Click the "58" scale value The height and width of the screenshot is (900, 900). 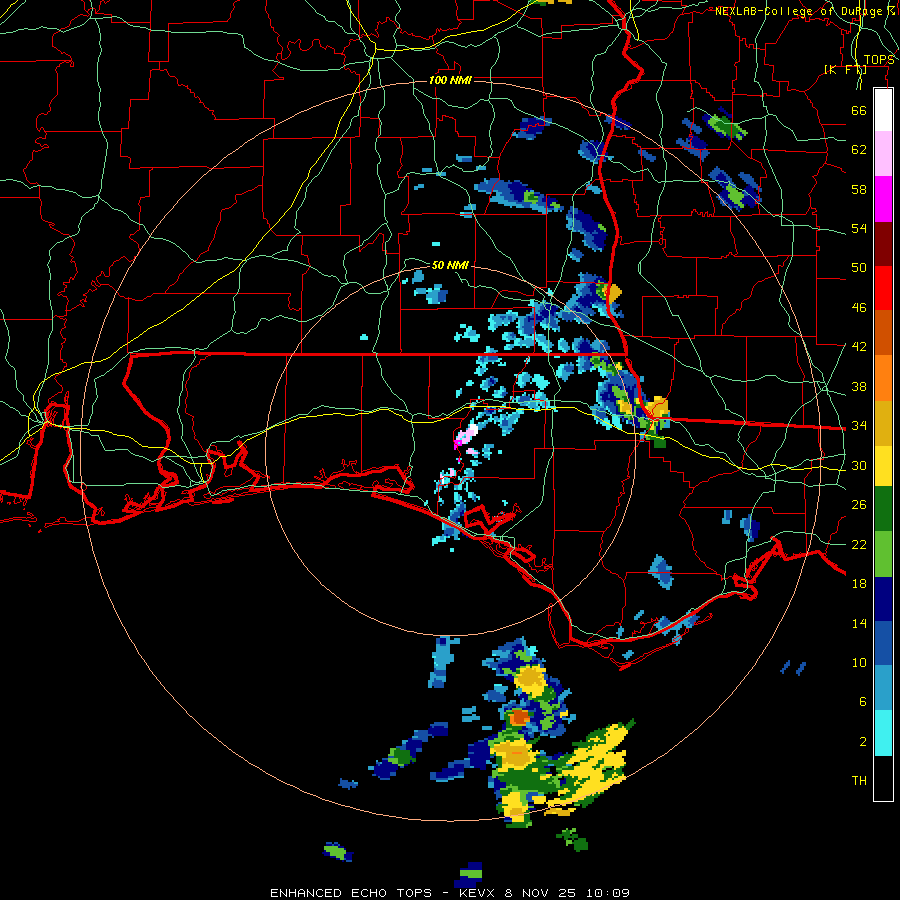[859, 189]
